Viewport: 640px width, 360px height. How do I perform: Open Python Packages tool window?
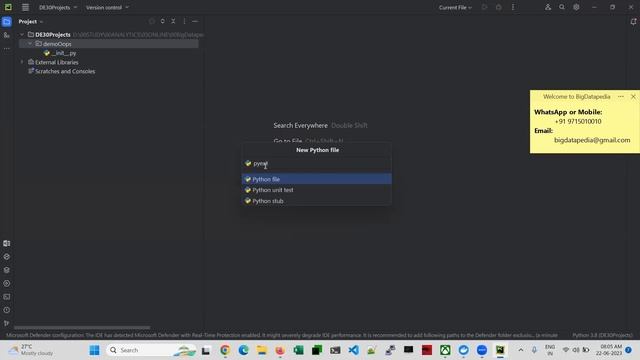click(7, 270)
